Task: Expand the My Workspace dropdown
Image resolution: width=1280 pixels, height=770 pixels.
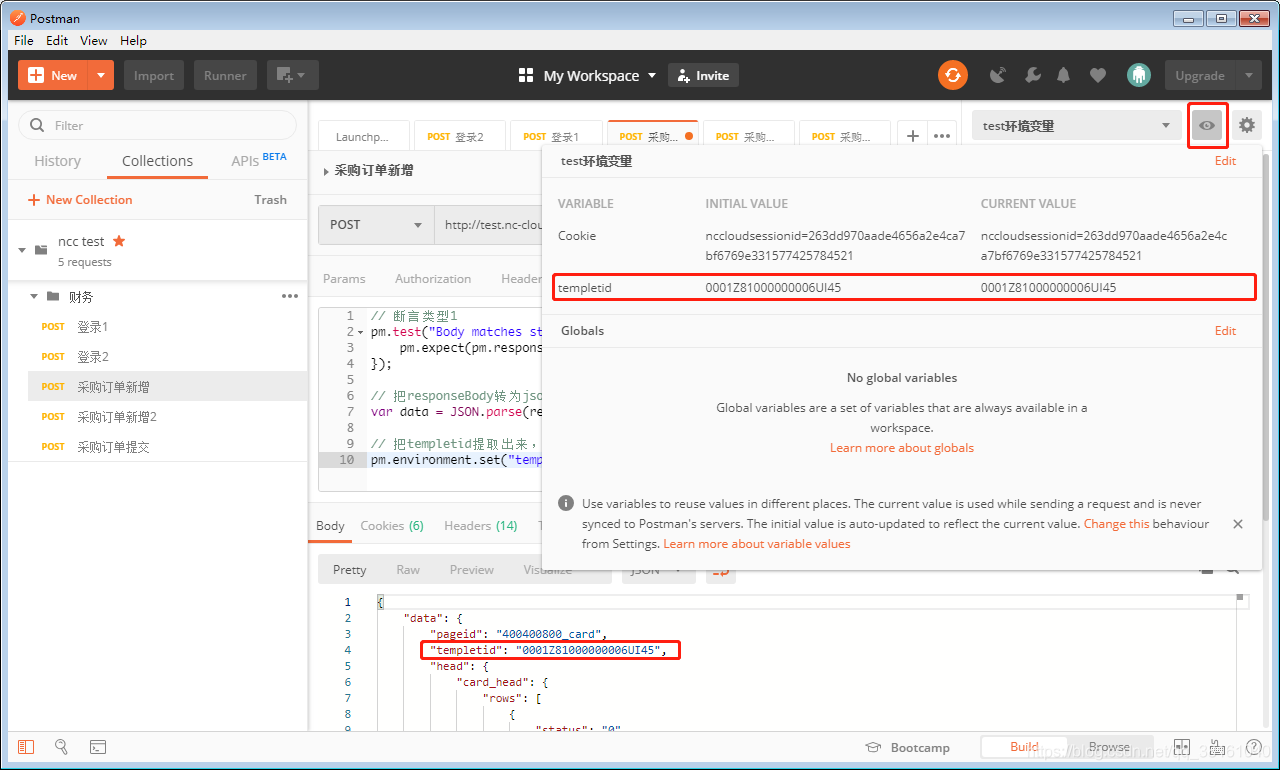Action: (587, 75)
